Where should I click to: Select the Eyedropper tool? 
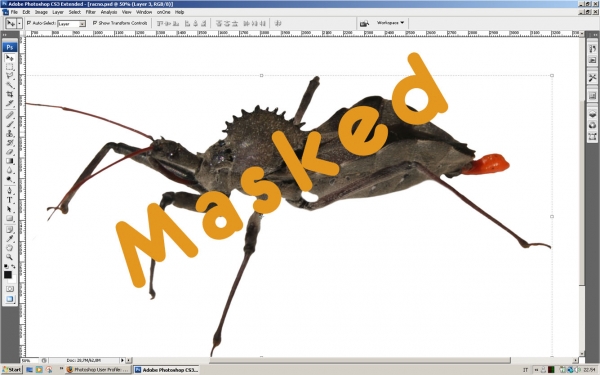coord(10,239)
